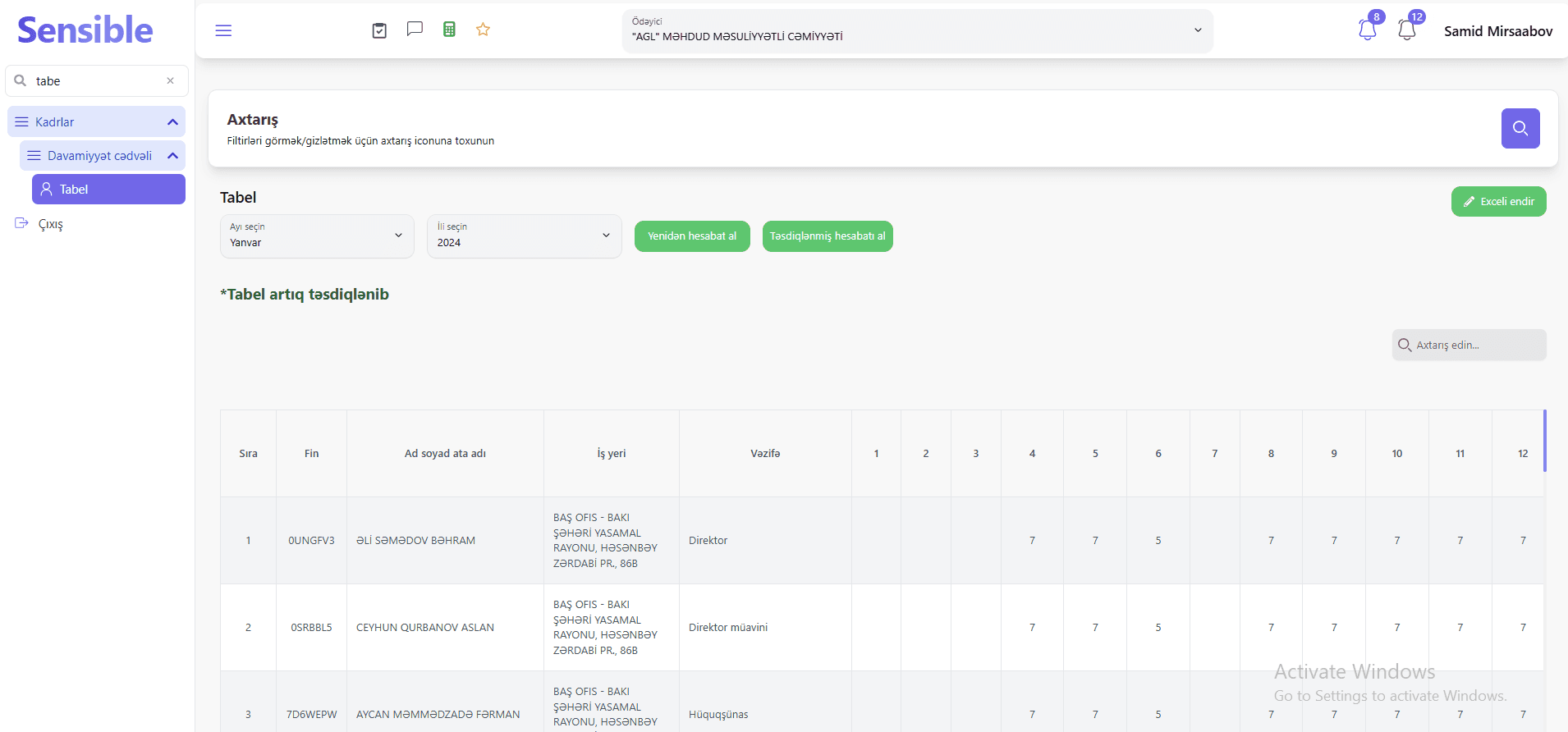Click the Yenidən hesabat al button

[x=692, y=236]
